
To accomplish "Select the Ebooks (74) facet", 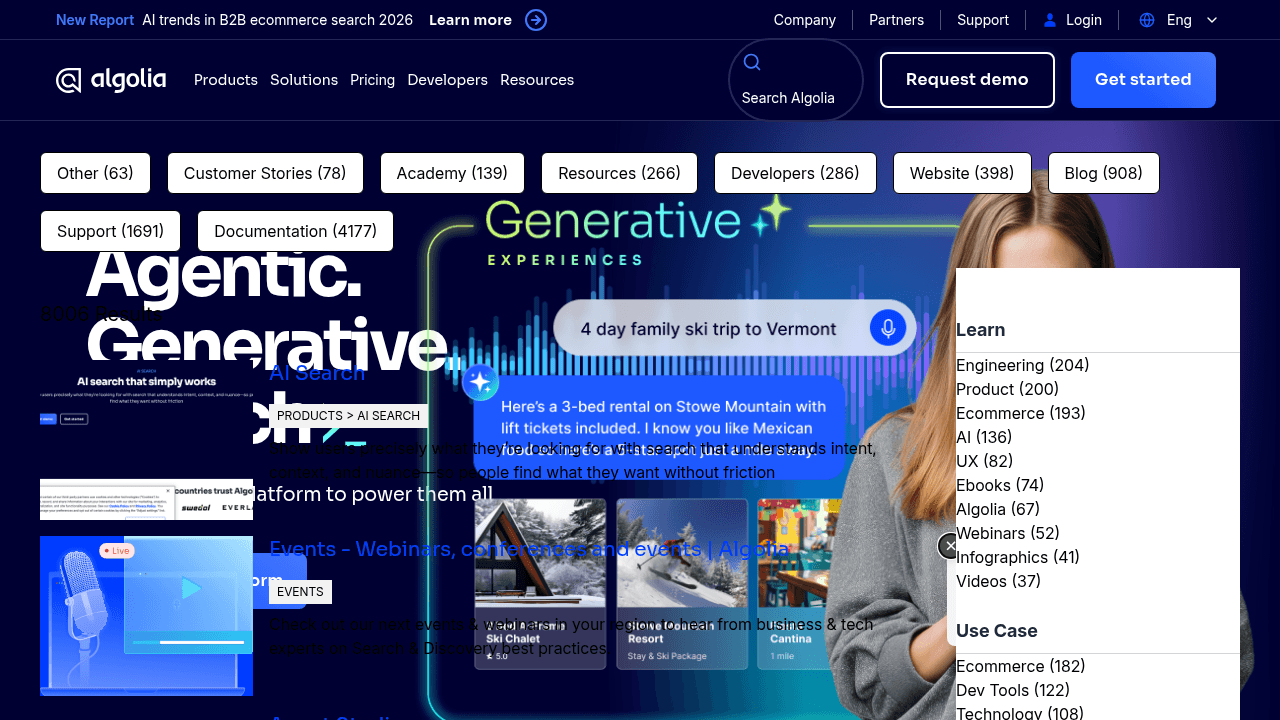I will (1000, 485).
